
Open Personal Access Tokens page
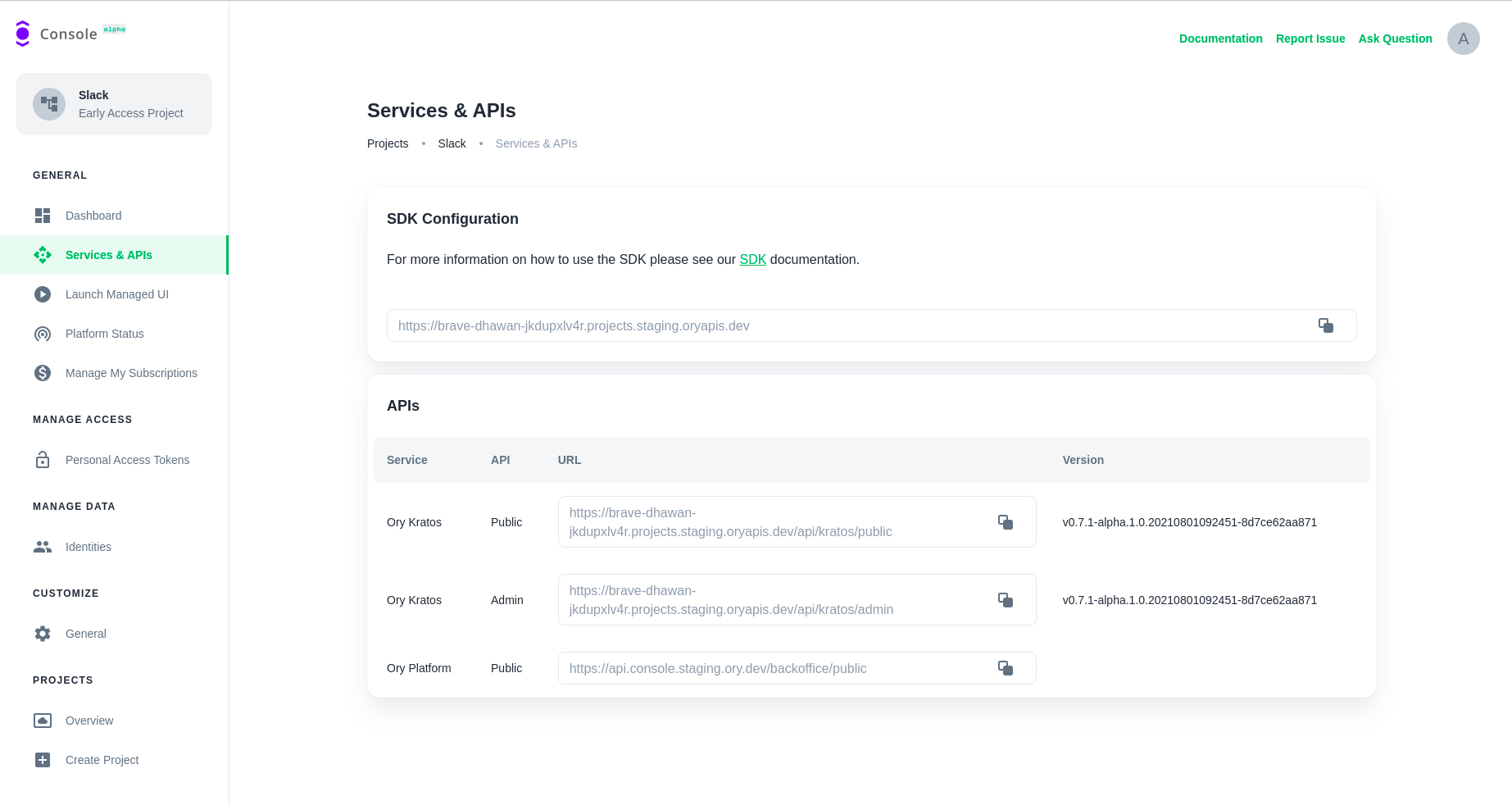tap(127, 460)
